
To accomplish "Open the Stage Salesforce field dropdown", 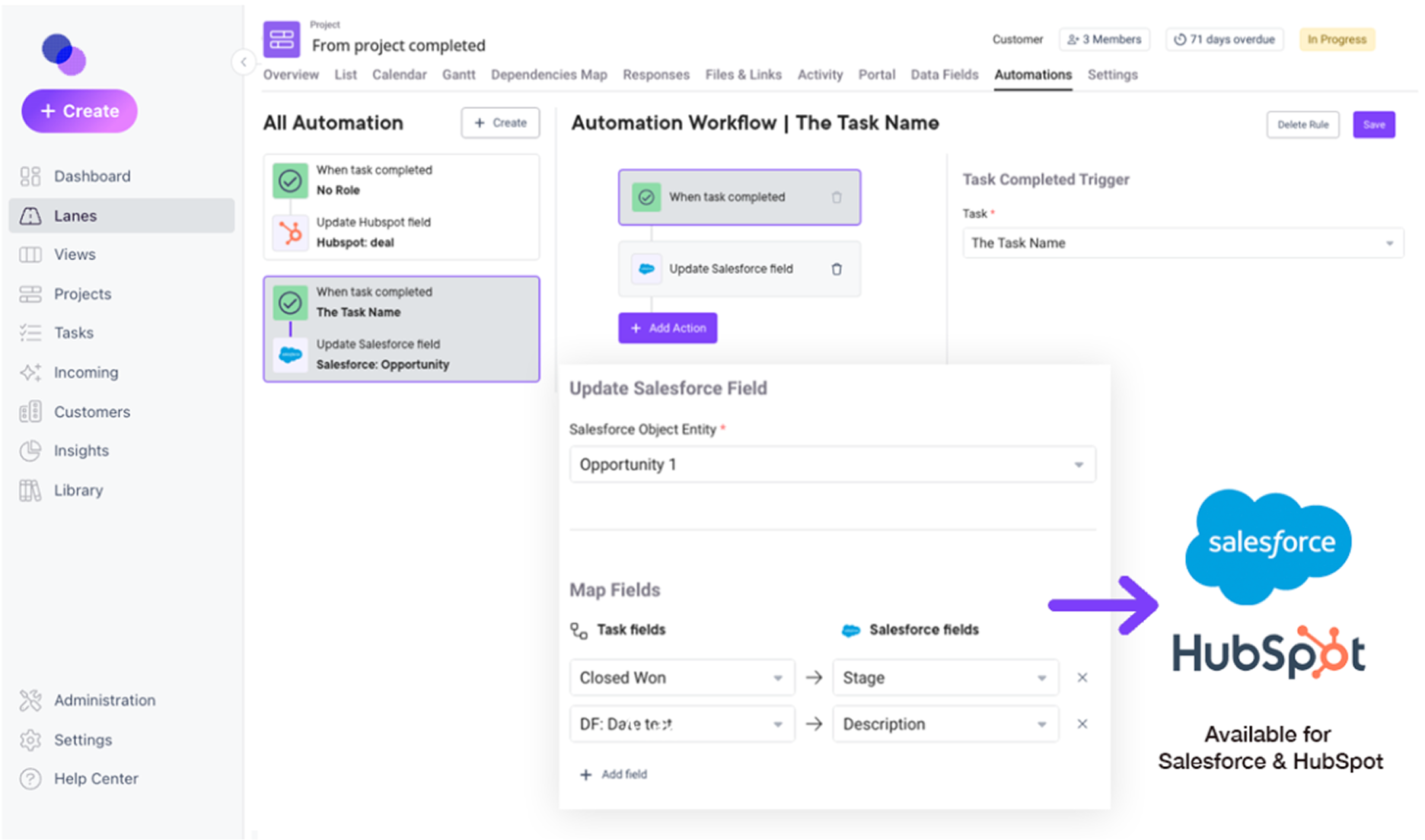I will [945, 678].
